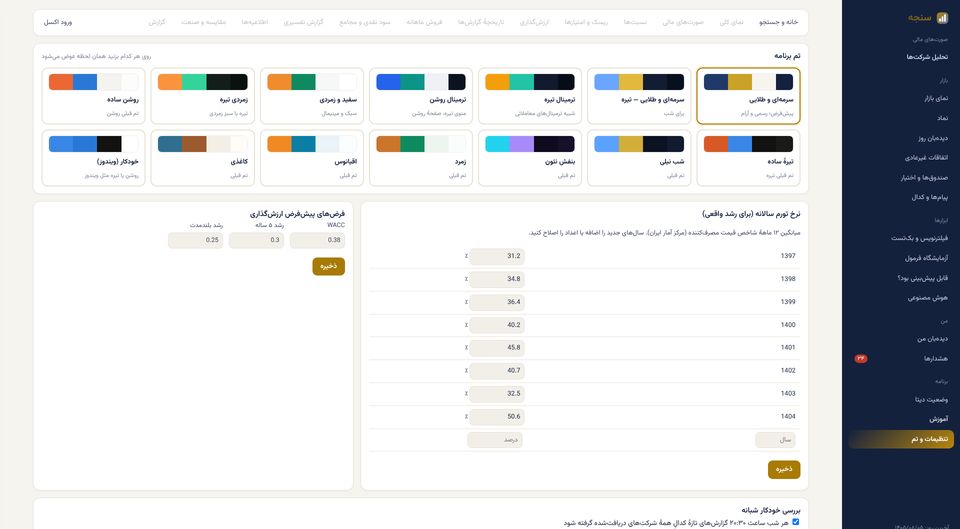960x529 pixels.
Task: Save the inflation rates with ذخیره
Action: pyautogui.click(x=784, y=470)
